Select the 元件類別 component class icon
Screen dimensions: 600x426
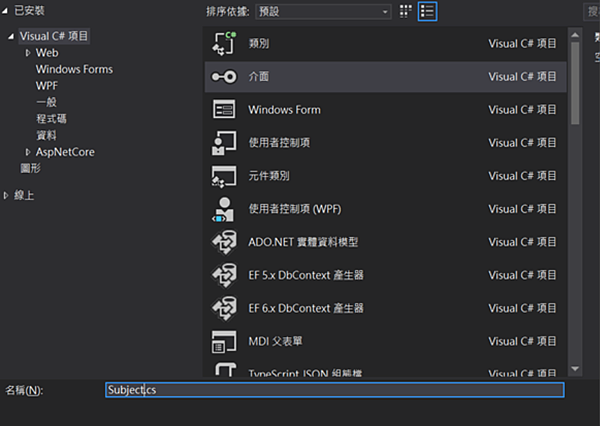point(224,176)
